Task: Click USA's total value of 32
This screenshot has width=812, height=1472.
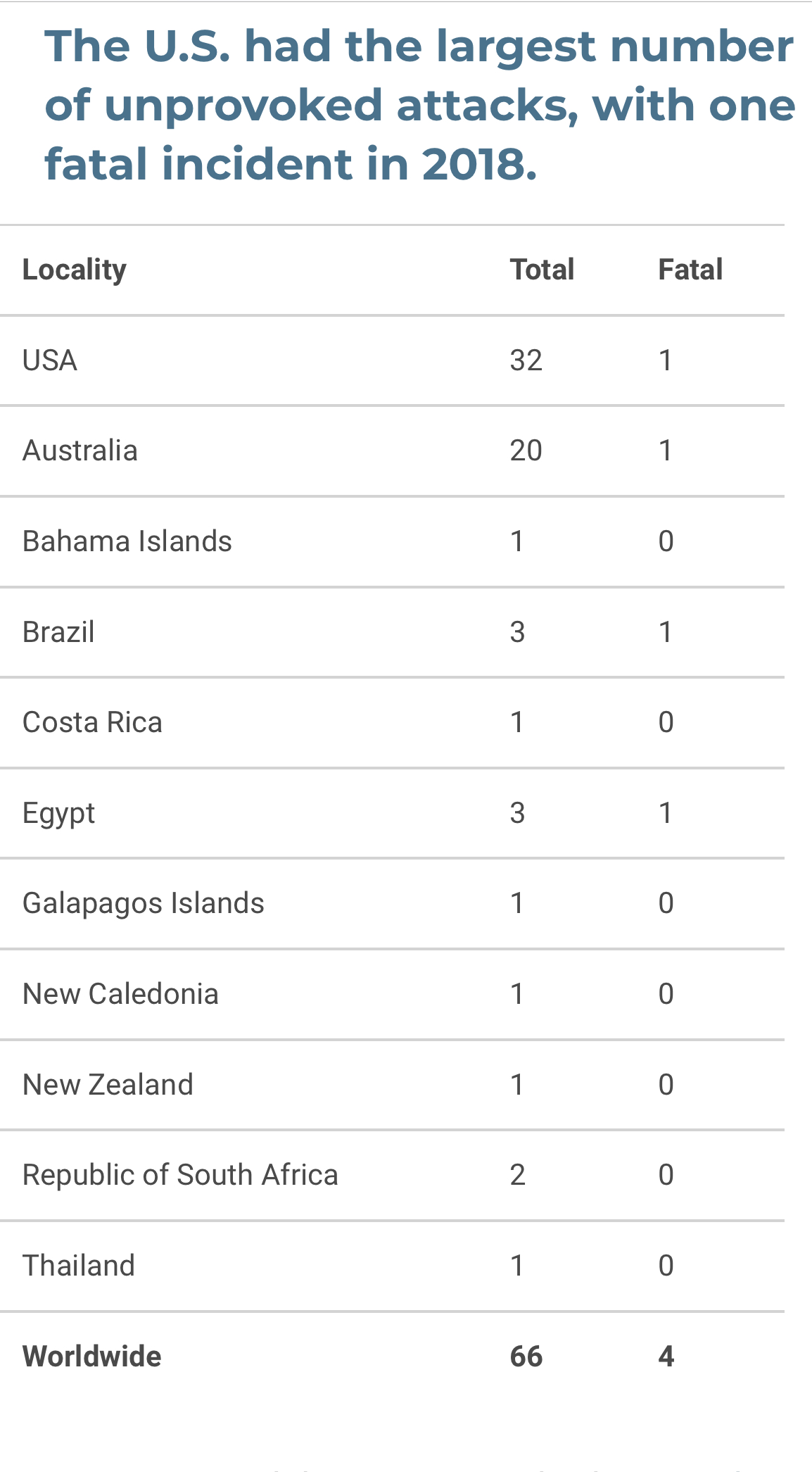Action: [526, 360]
